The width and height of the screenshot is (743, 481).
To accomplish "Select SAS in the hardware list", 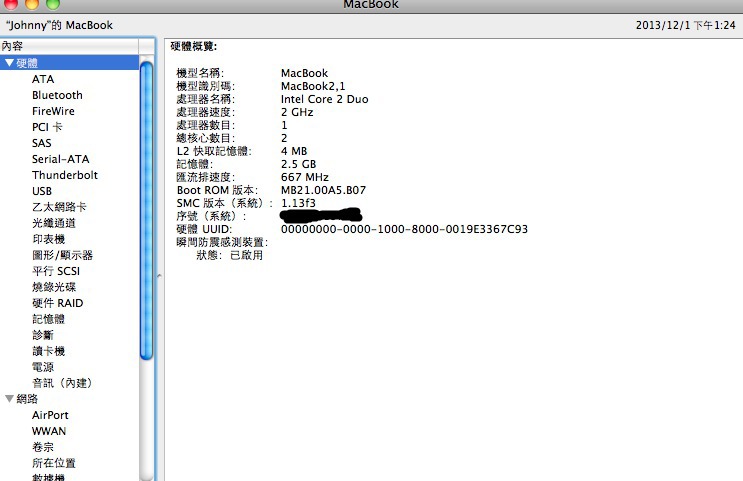I will 42,143.
